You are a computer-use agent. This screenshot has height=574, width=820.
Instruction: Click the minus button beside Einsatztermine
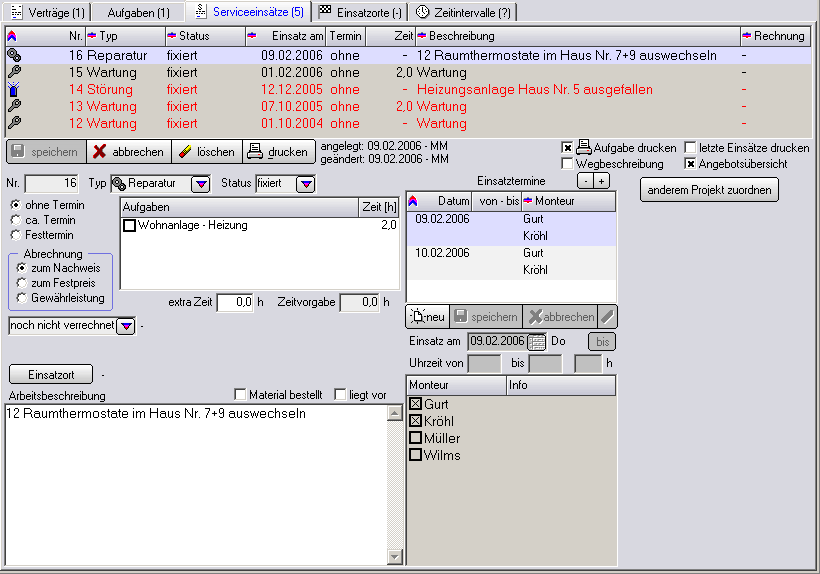[585, 181]
